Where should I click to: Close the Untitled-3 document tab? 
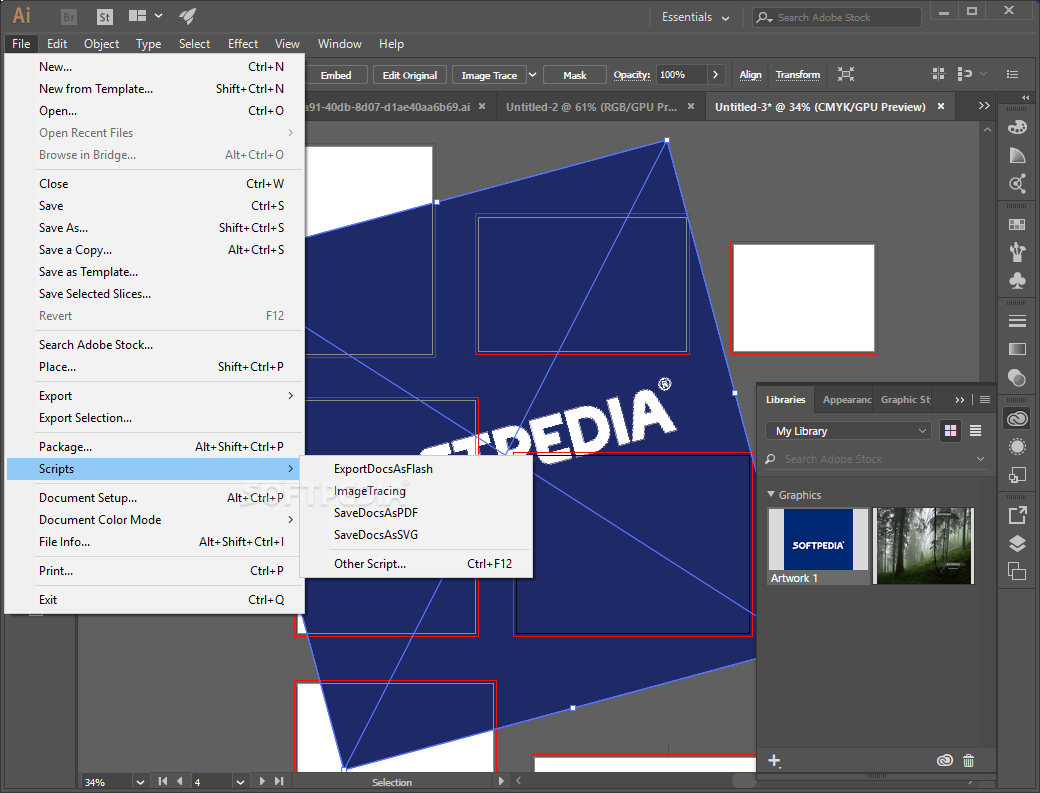[941, 107]
